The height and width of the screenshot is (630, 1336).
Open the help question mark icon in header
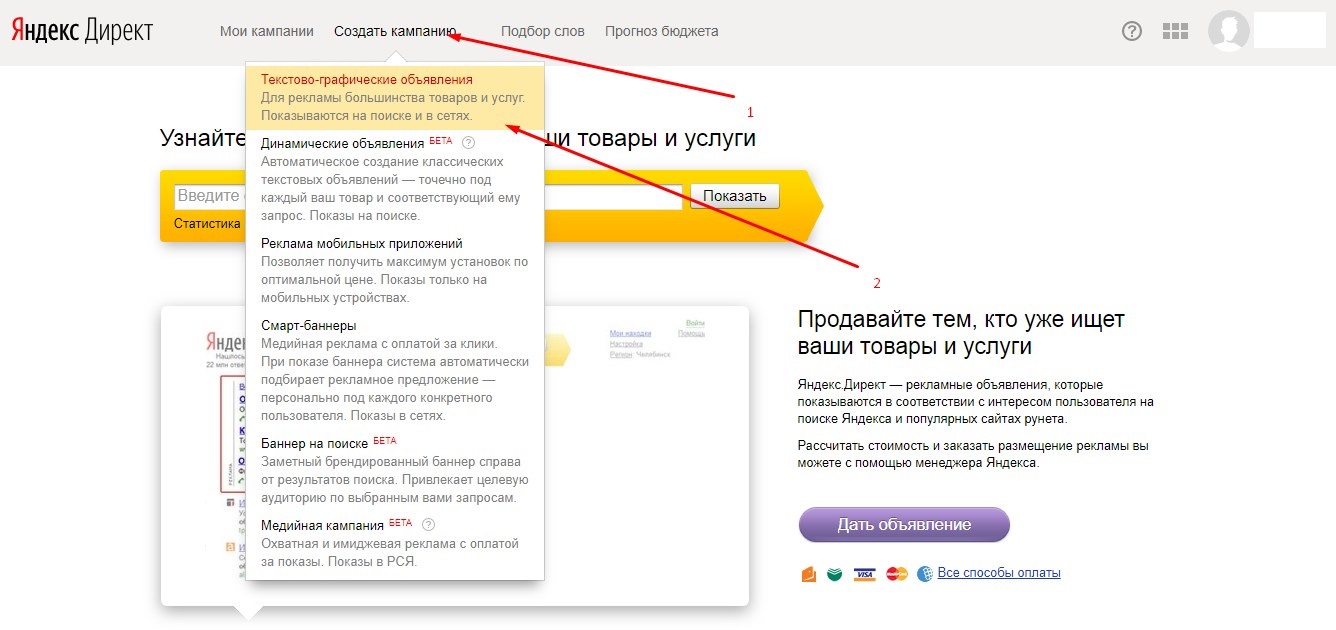pos(1132,31)
